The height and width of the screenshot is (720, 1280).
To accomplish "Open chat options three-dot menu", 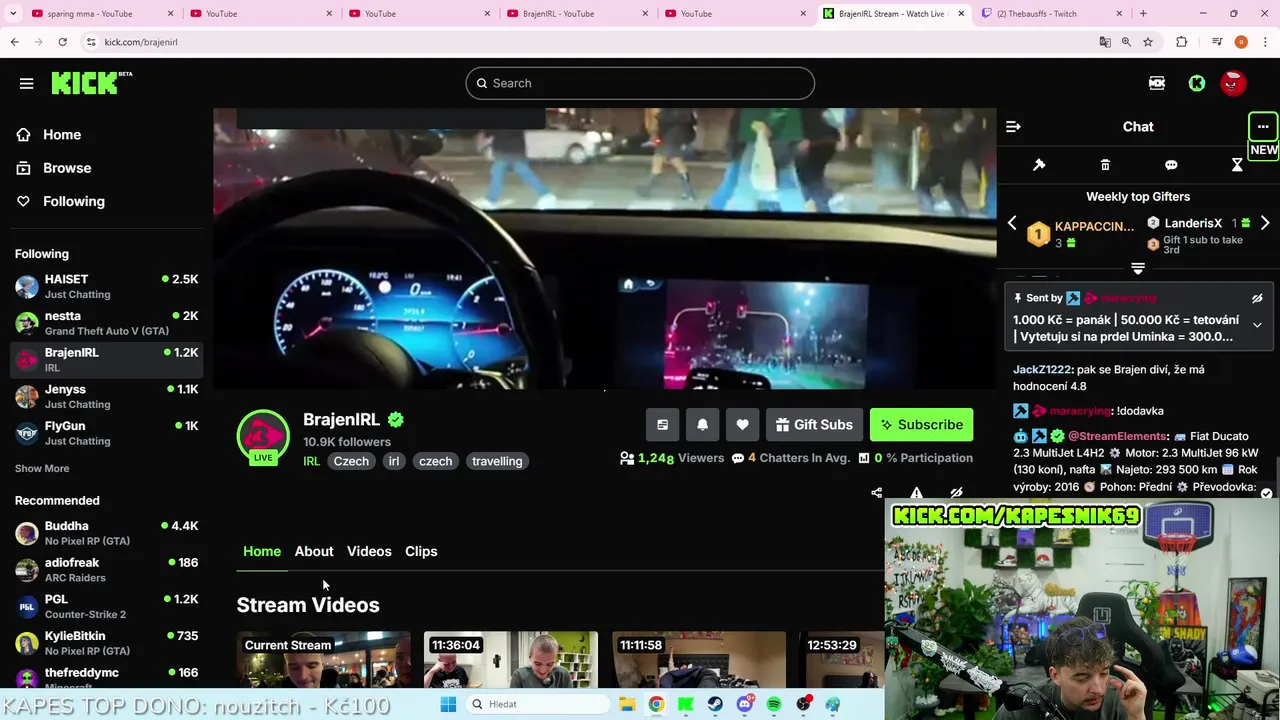I will pyautogui.click(x=1263, y=127).
